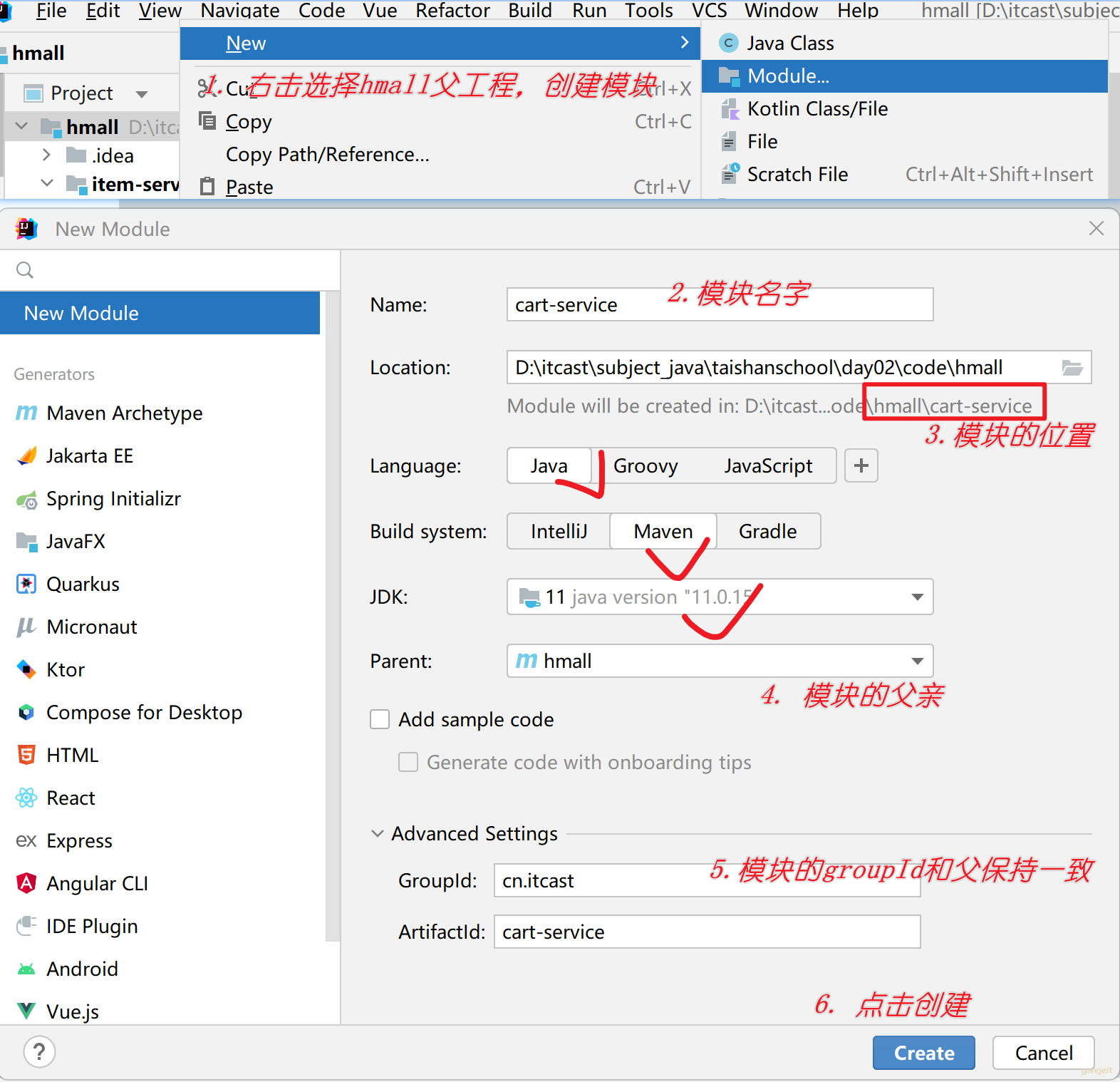
Task: Create a Scratch File from the submenu
Action: (905, 175)
